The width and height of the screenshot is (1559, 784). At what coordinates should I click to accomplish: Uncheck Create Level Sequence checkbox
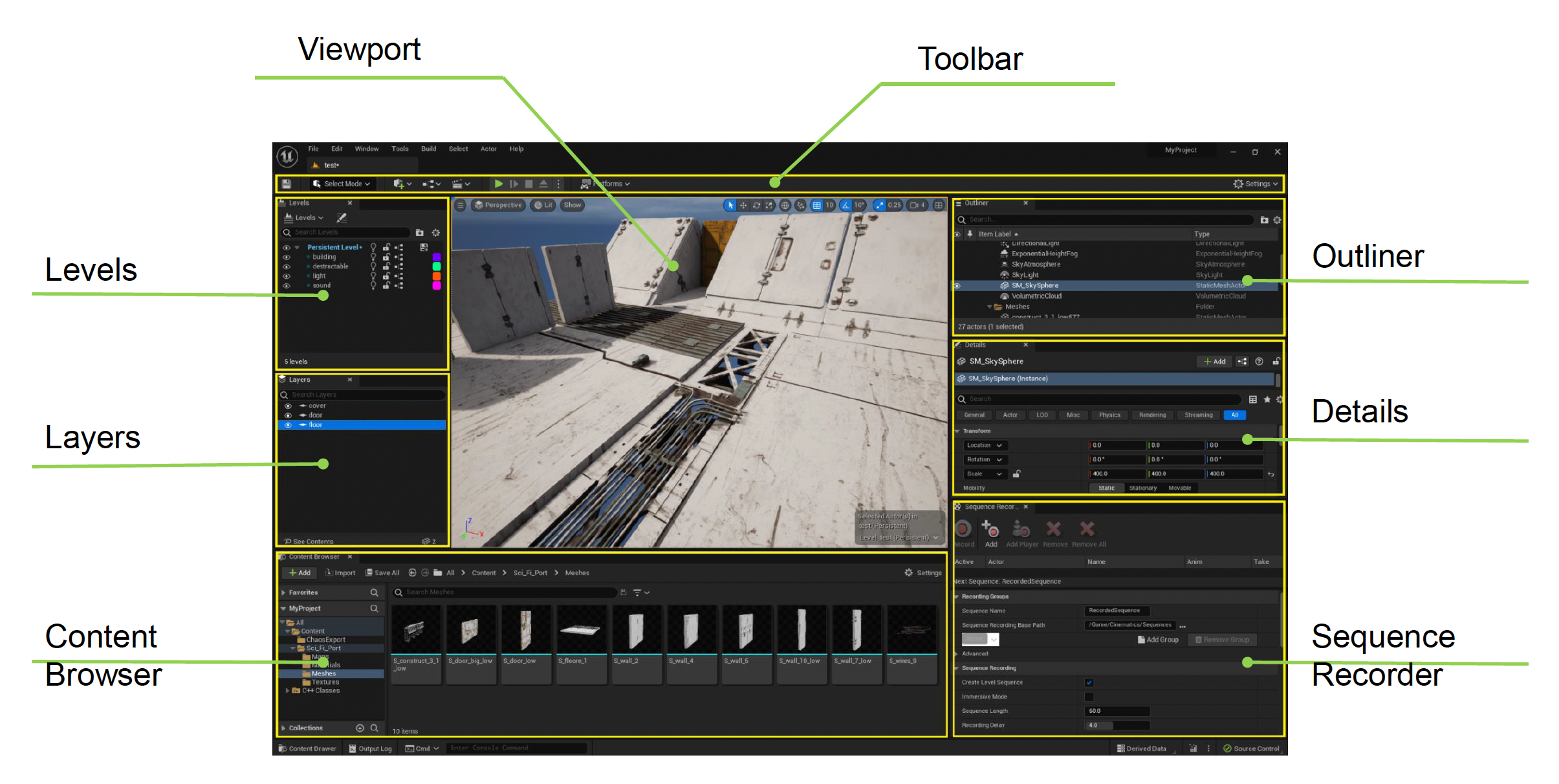coord(1089,682)
